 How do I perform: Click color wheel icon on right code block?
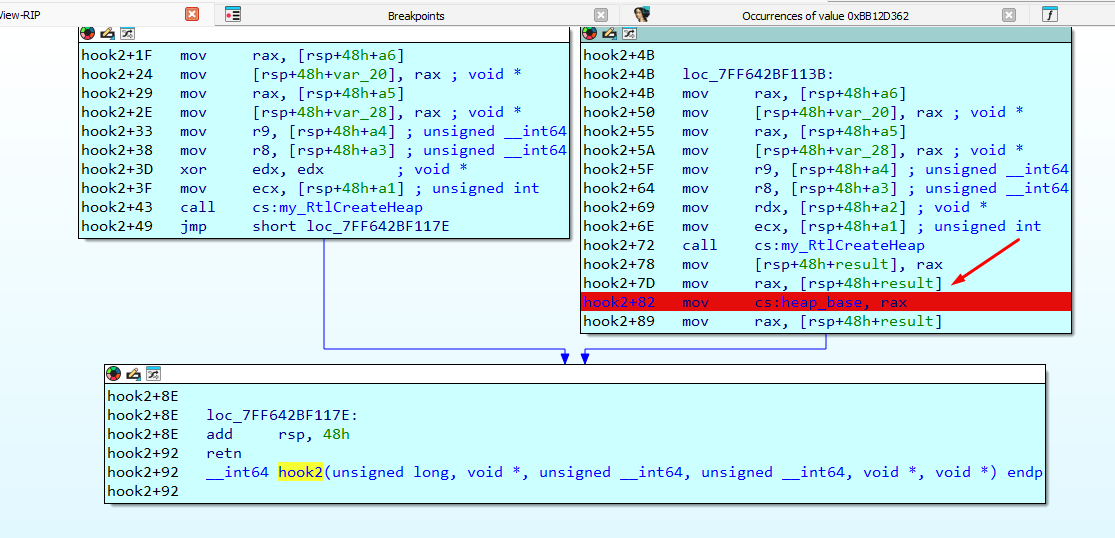click(589, 33)
